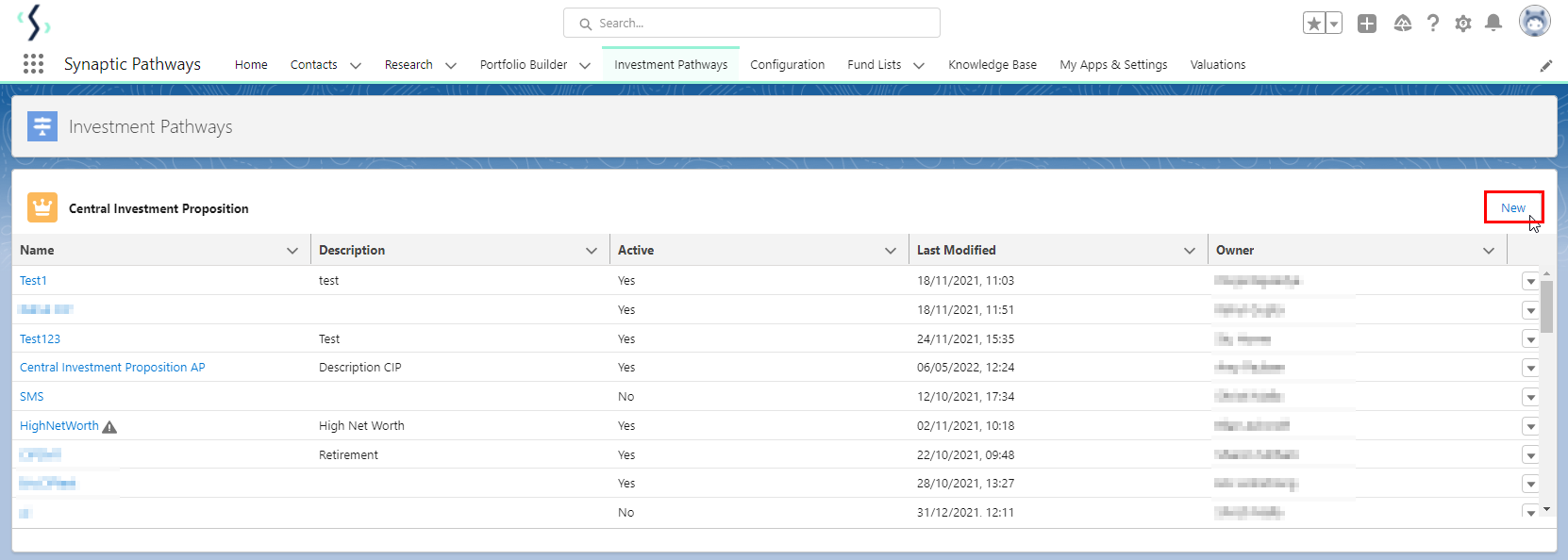Open the Valuations tab
The height and width of the screenshot is (560, 1568).
[1218, 65]
